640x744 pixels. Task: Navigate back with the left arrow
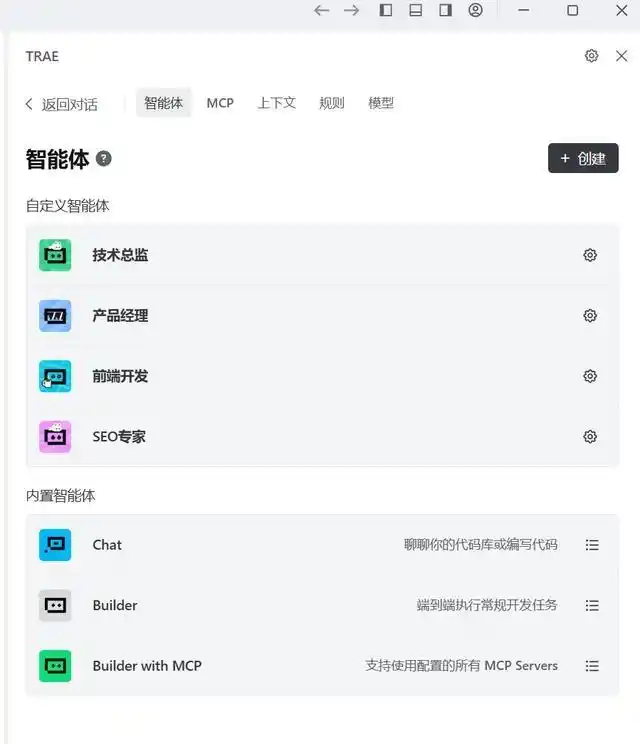pos(322,10)
